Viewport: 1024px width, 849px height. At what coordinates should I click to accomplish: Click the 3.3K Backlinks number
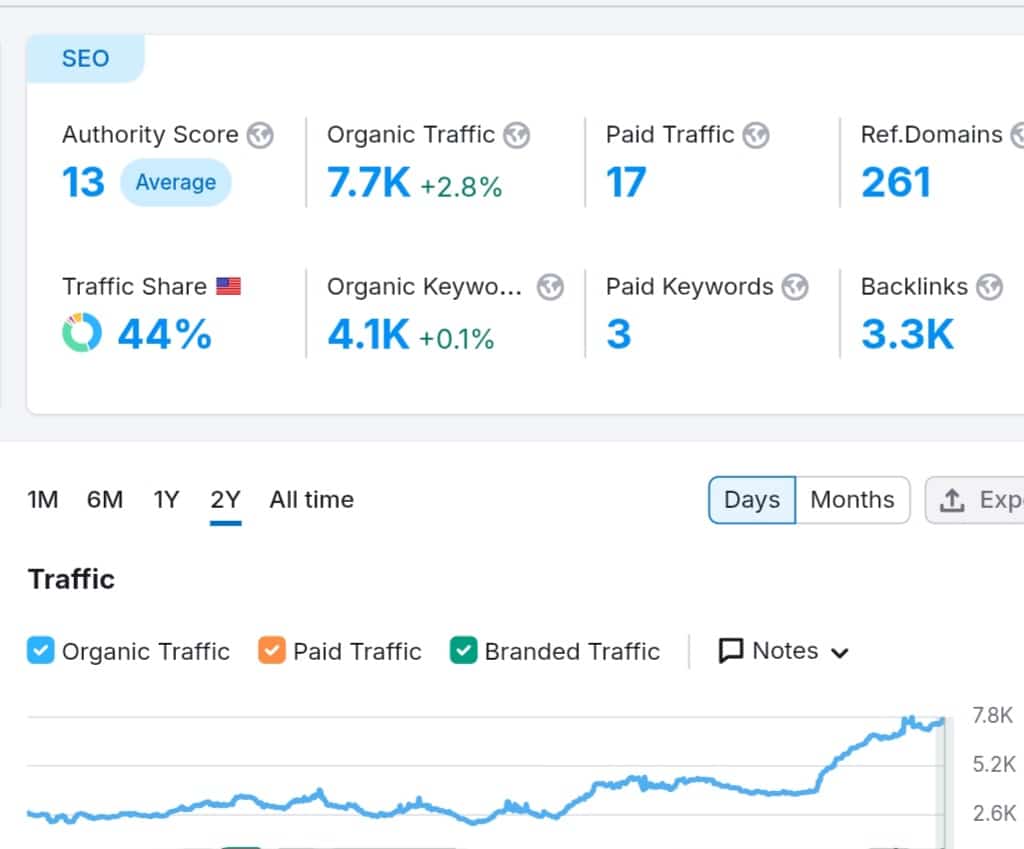click(x=907, y=335)
